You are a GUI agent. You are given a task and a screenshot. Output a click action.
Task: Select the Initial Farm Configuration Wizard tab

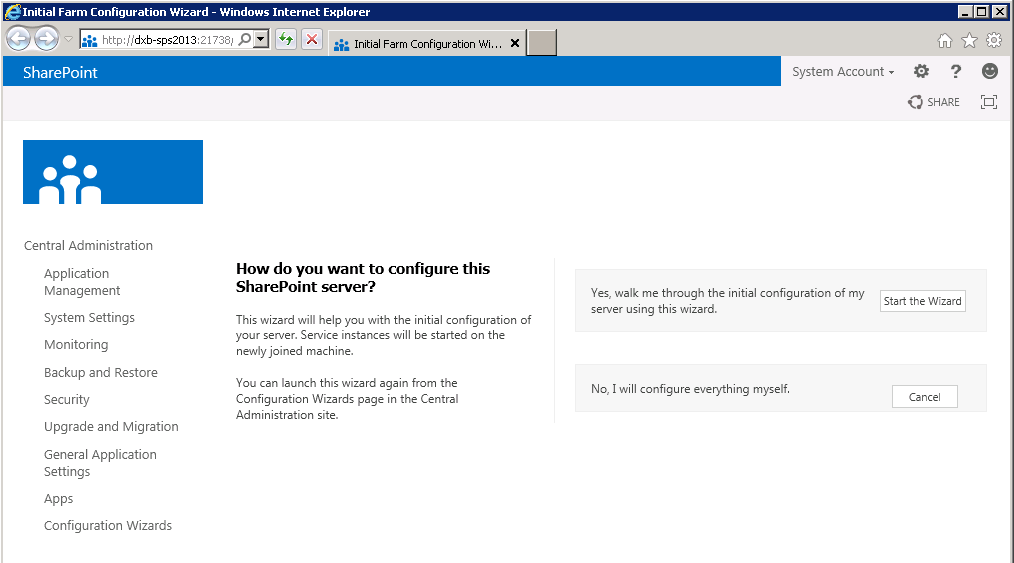[x=427, y=43]
